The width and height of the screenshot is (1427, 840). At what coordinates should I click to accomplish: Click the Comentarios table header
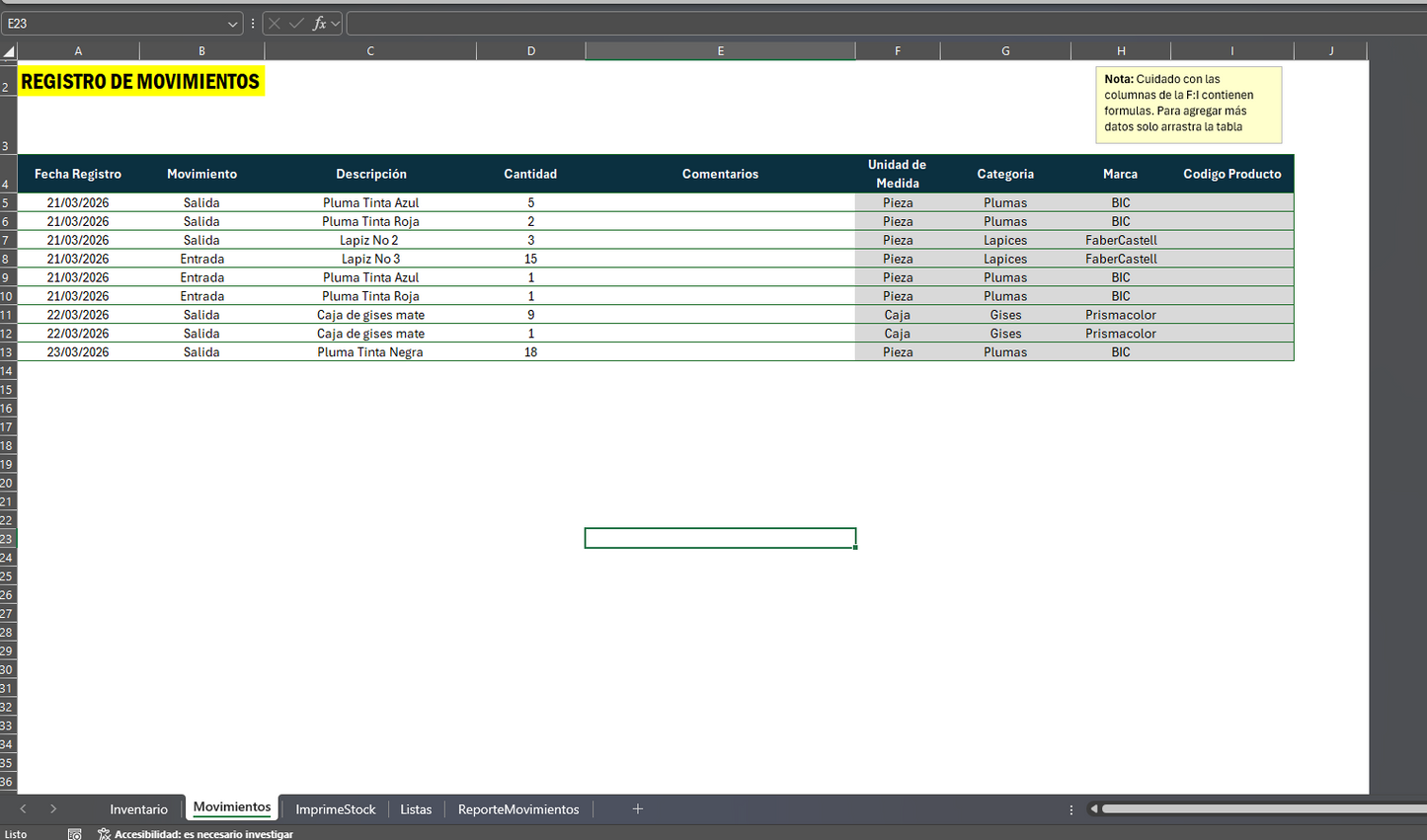pyautogui.click(x=721, y=174)
